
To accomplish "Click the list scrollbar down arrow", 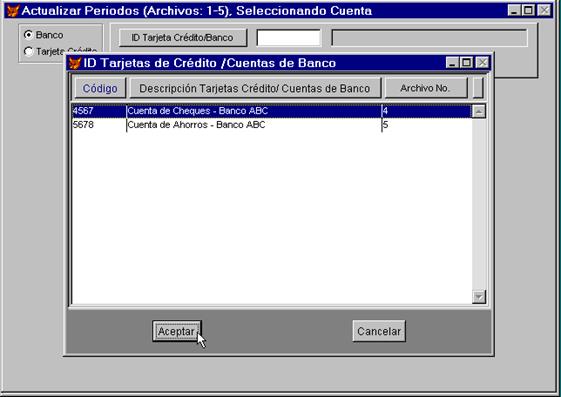I will (479, 296).
